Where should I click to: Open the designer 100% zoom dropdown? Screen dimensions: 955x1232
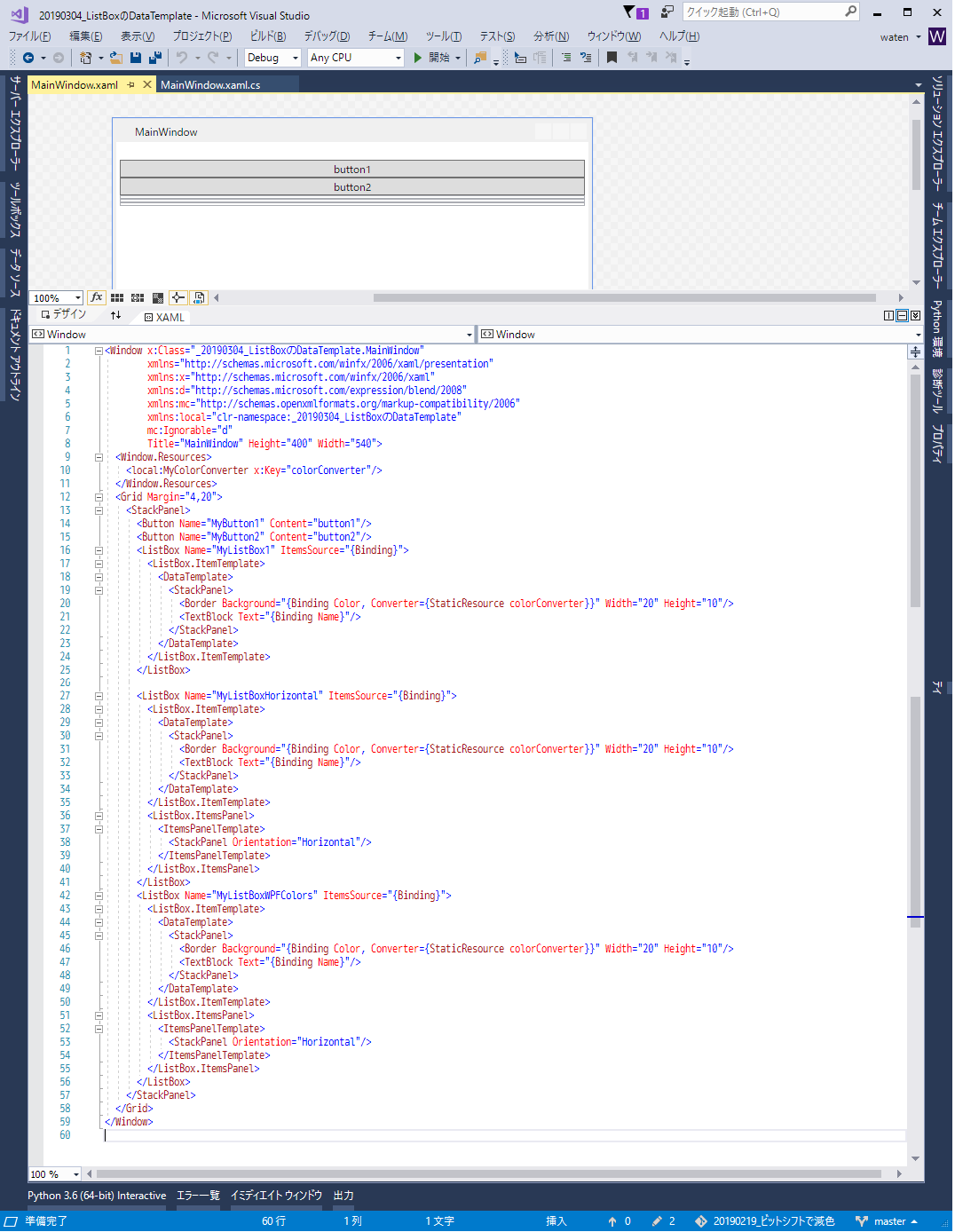tap(57, 298)
